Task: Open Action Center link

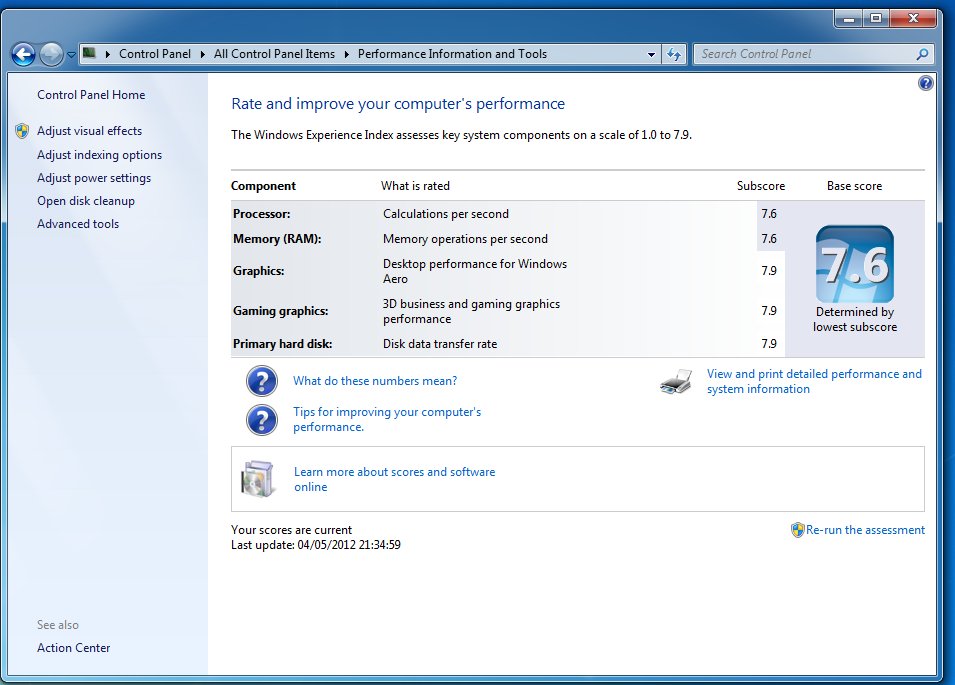Action: pyautogui.click(x=74, y=648)
